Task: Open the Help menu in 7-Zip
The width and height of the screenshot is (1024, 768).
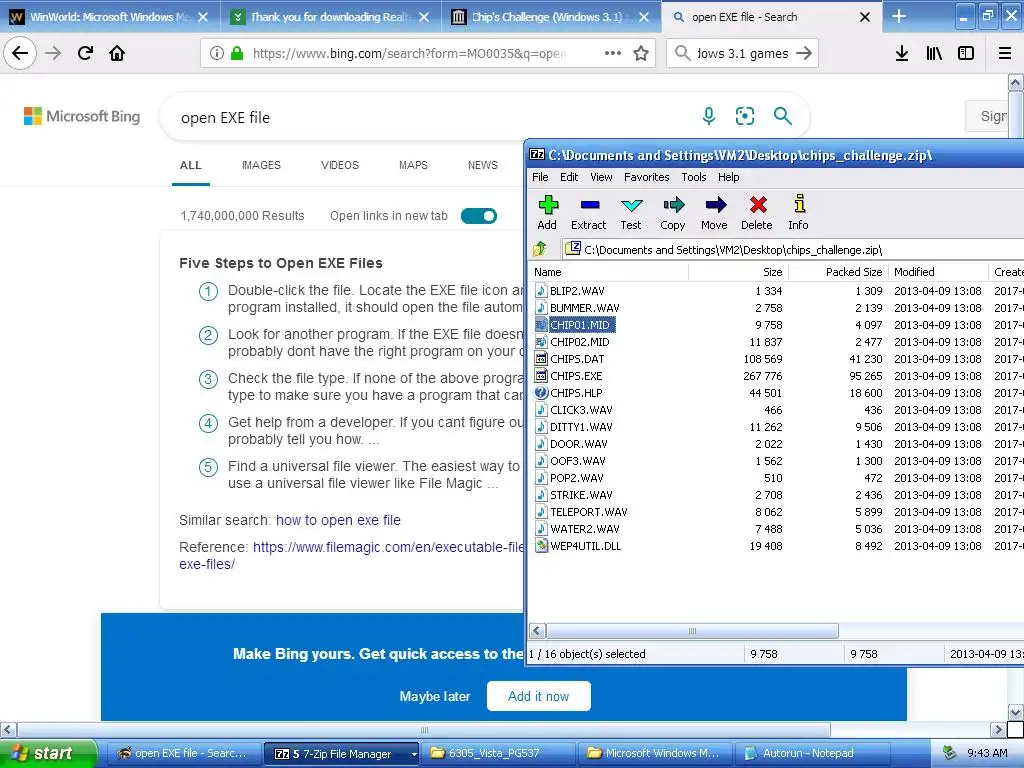Action: coord(728,177)
